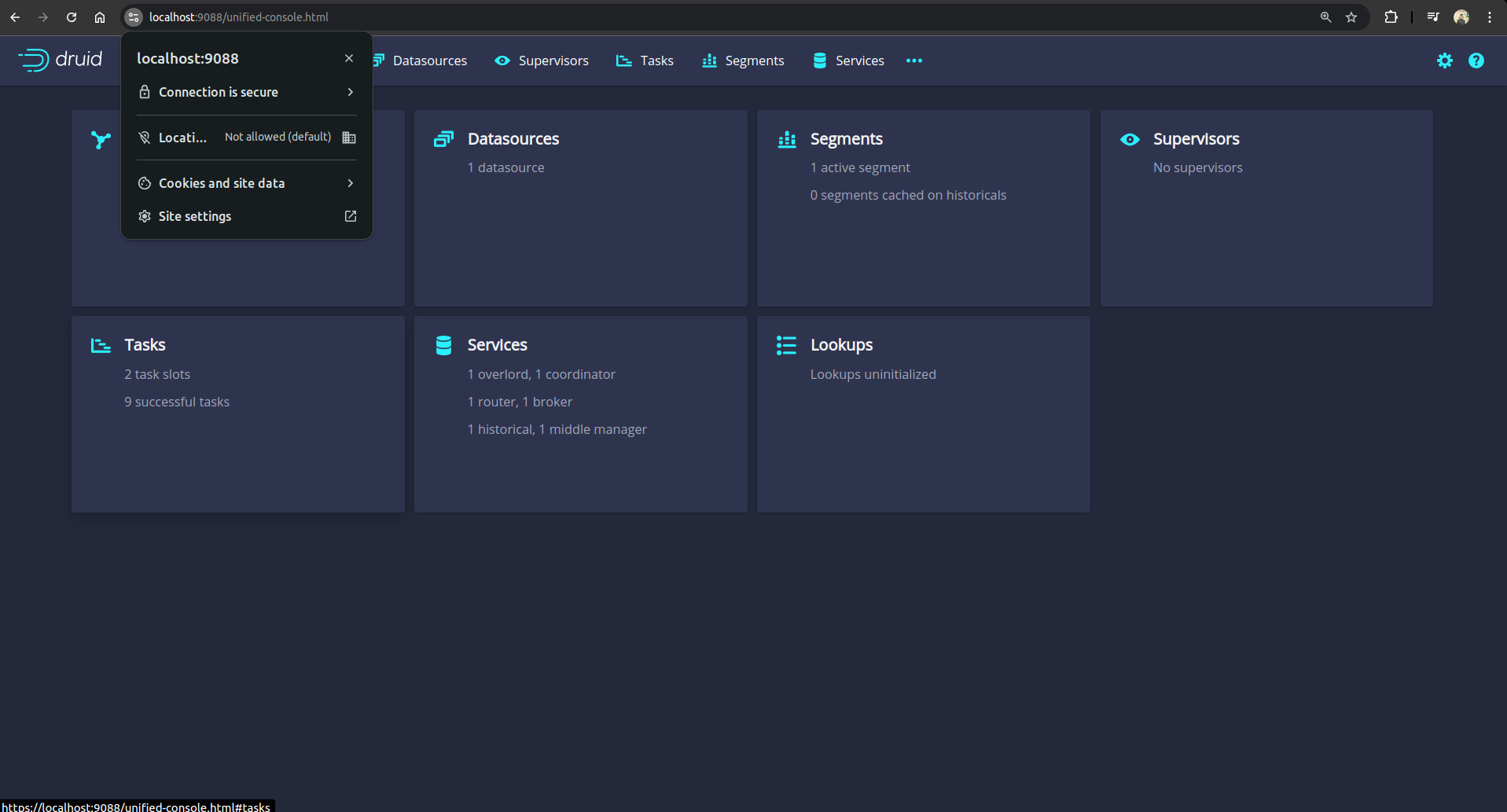1507x812 pixels.
Task: Open the Tasks card on home
Action: point(237,413)
